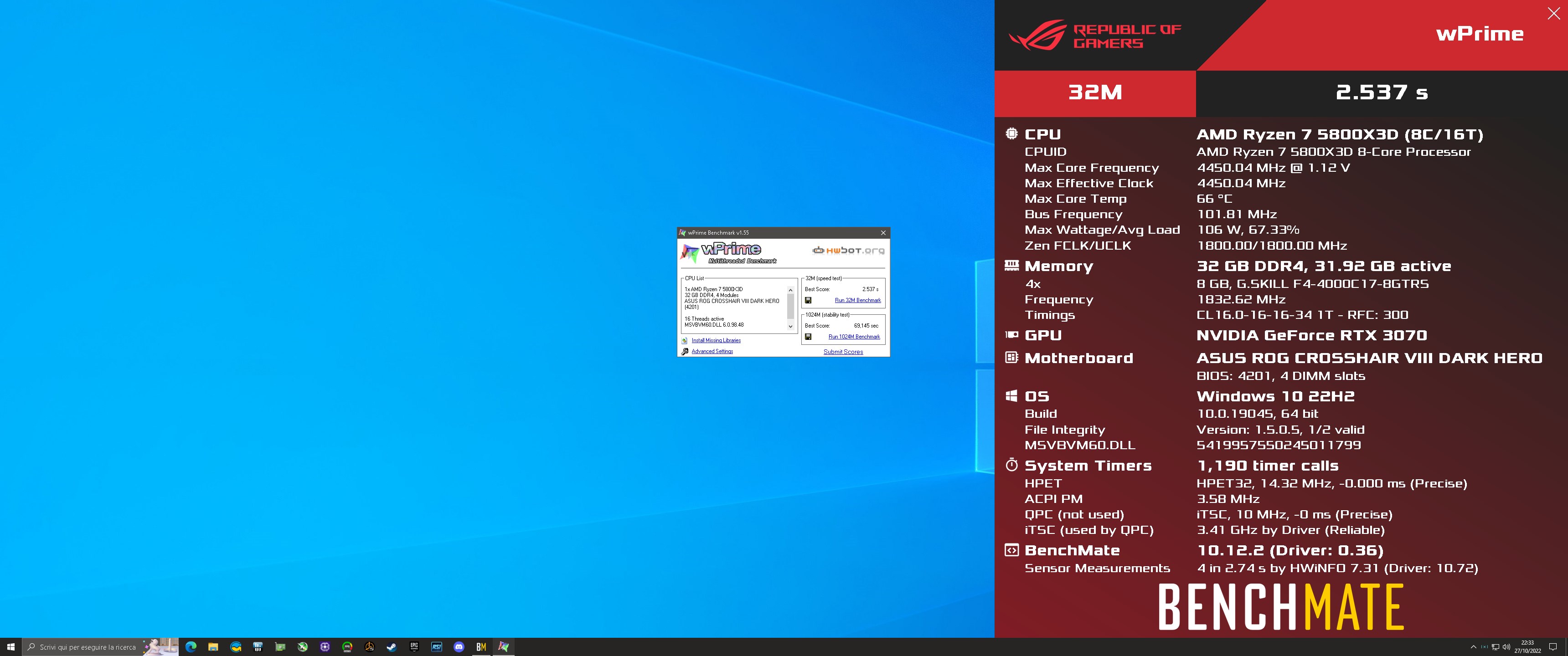Click the taskbar search box

click(100, 647)
